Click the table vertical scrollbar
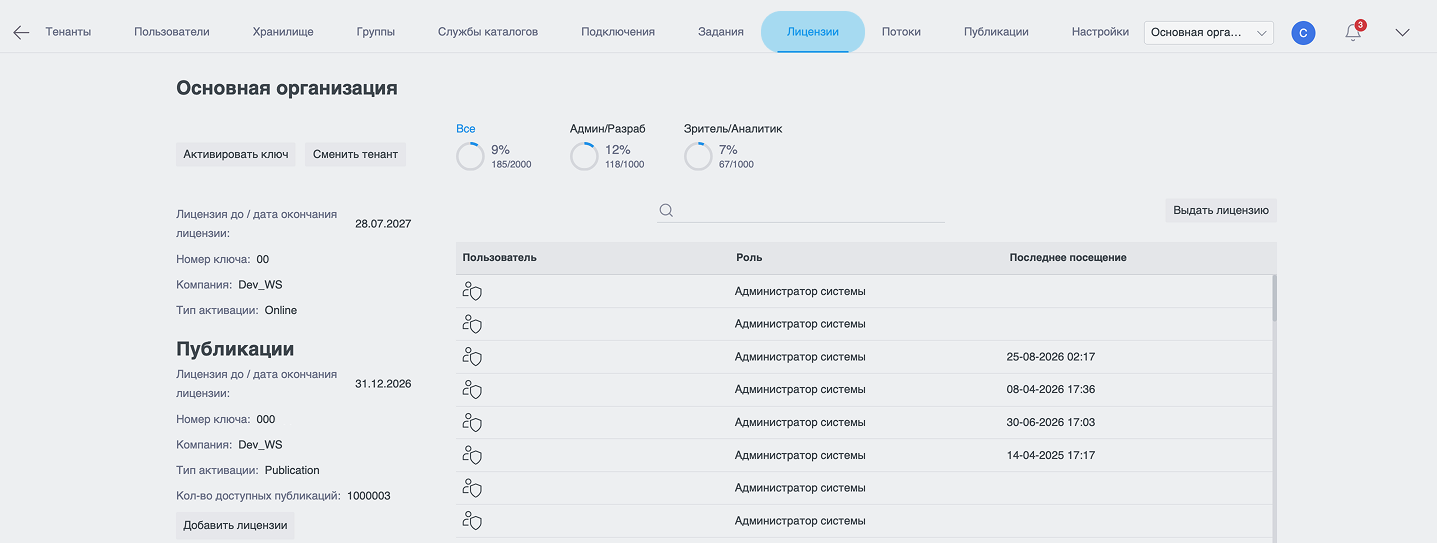1437x543 pixels. point(1274,298)
